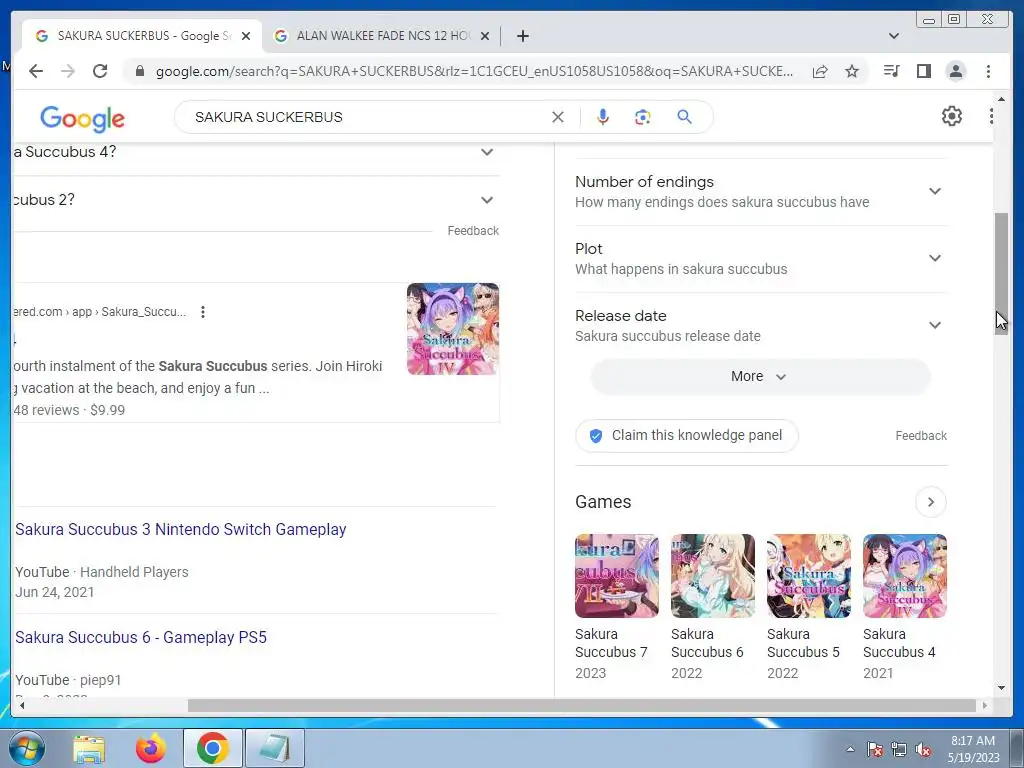Screen dimensions: 1024x768
Task: Click the forward navigation arrow
Action: coord(68,71)
